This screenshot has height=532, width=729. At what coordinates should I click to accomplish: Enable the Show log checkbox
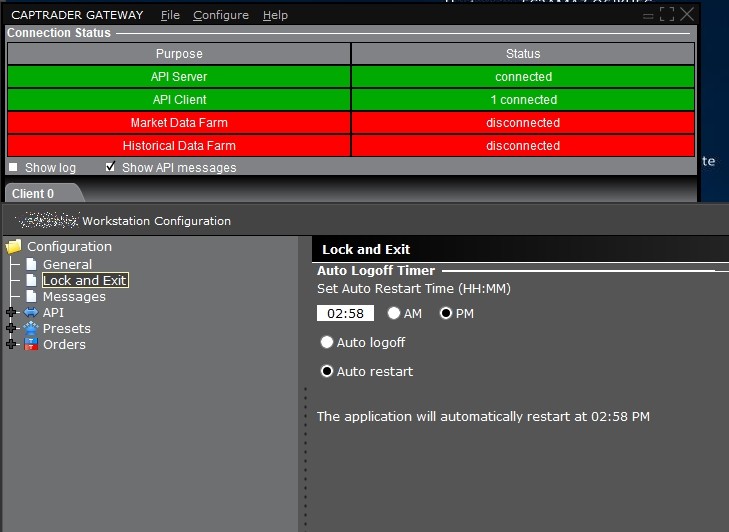(x=13, y=167)
